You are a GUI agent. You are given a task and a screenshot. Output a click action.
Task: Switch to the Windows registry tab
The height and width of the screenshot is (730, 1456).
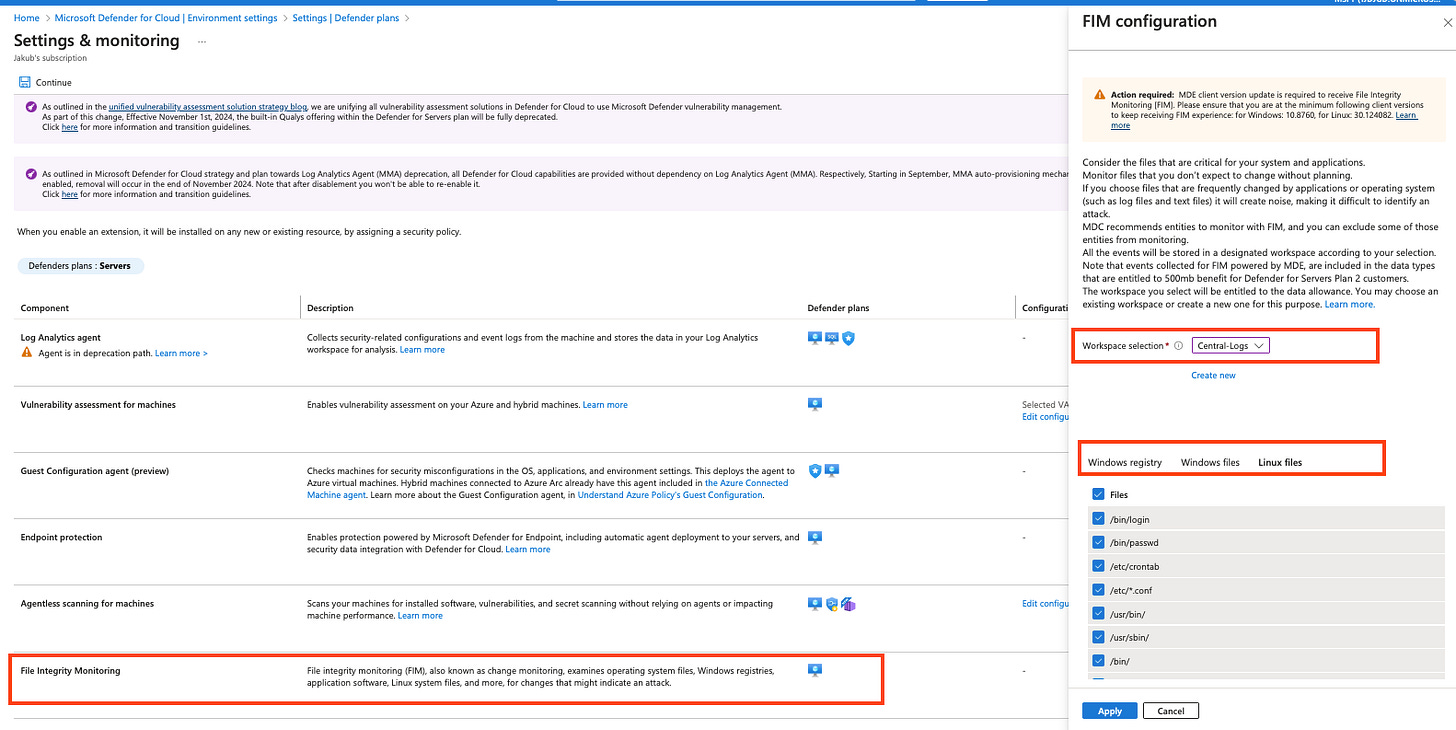pos(1124,462)
